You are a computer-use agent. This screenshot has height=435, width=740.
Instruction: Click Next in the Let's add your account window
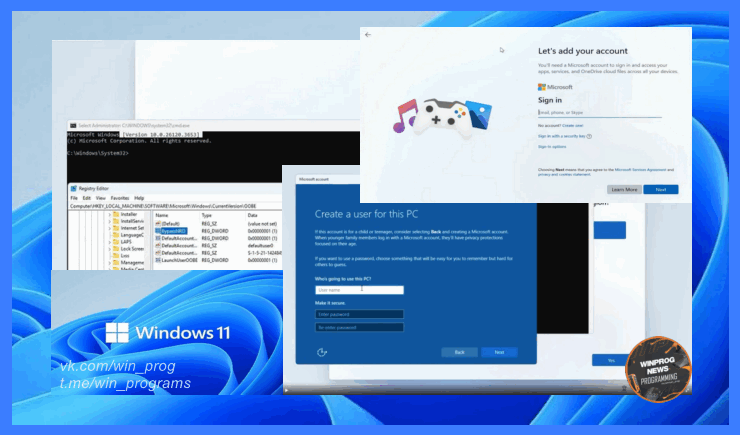coord(661,189)
